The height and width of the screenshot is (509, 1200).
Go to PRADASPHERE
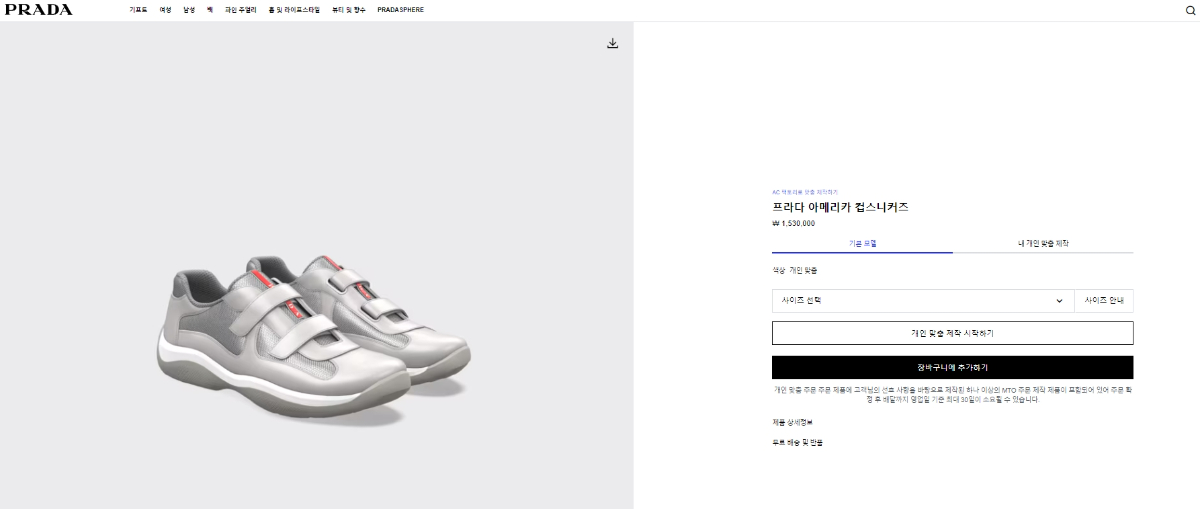(400, 10)
